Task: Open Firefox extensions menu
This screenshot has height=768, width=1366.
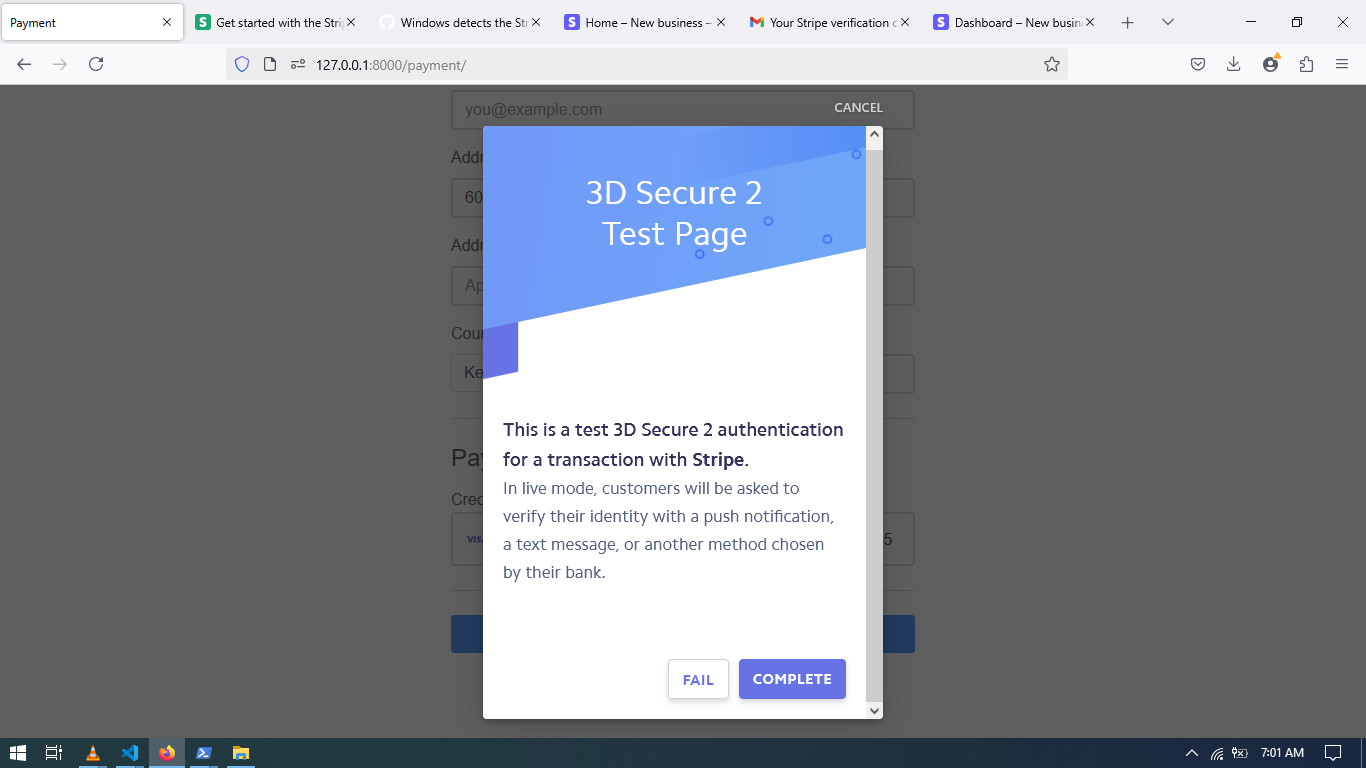Action: point(1306,64)
